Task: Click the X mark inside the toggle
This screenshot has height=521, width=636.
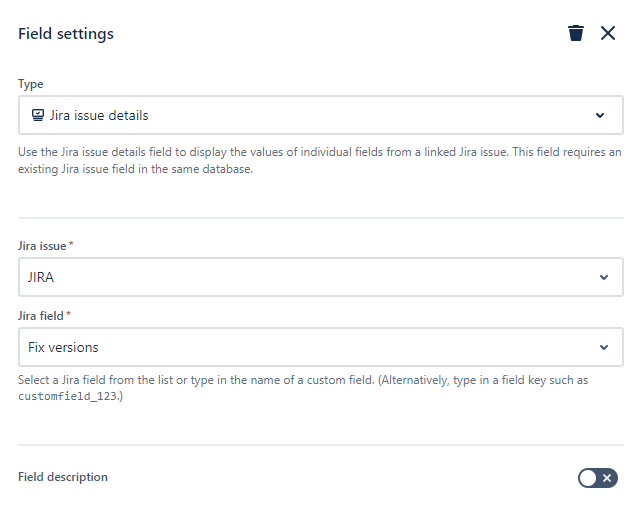Action: (x=607, y=478)
